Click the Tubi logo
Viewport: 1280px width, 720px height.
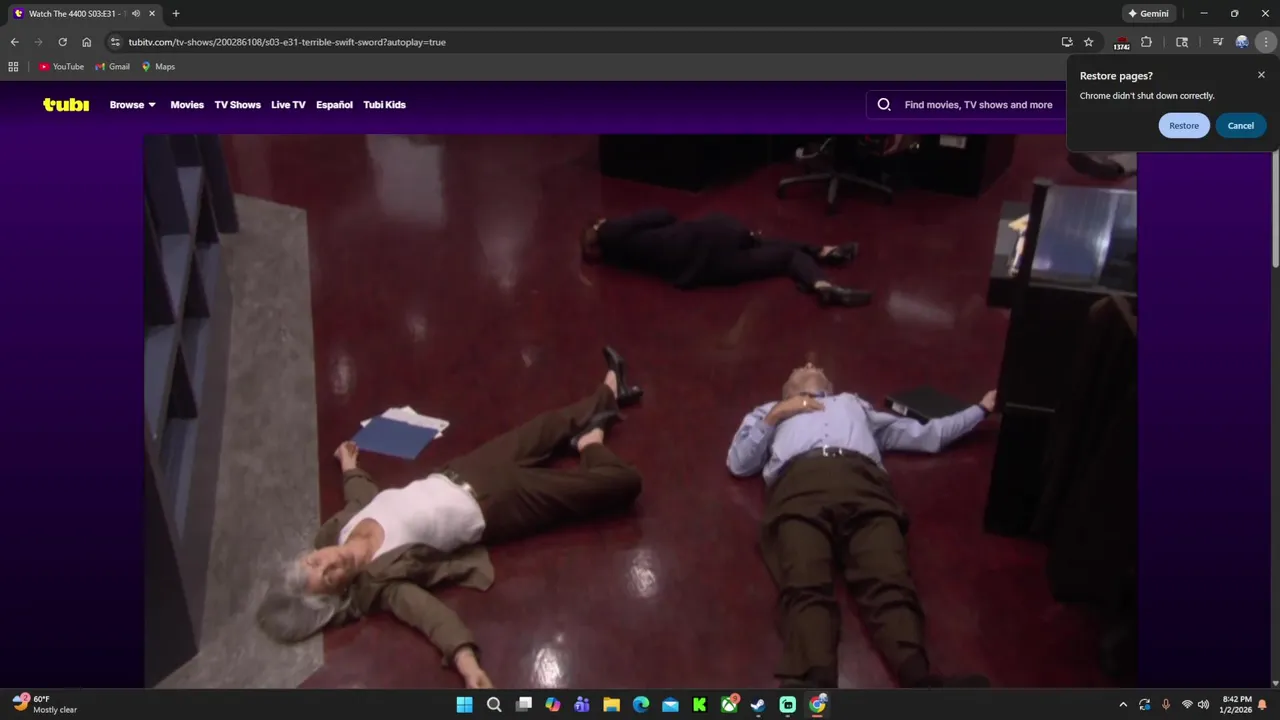coord(66,104)
